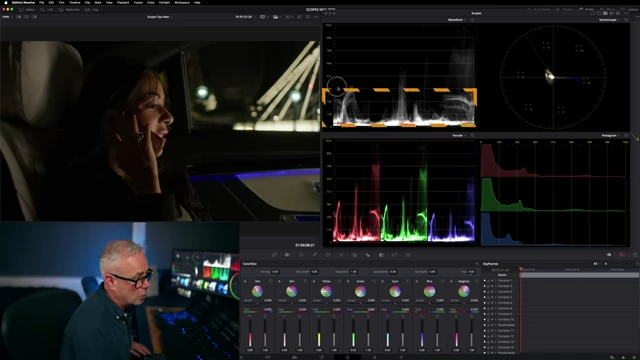The width and height of the screenshot is (640, 360).
Task: Open the Workspace menu
Action: pos(182,2)
